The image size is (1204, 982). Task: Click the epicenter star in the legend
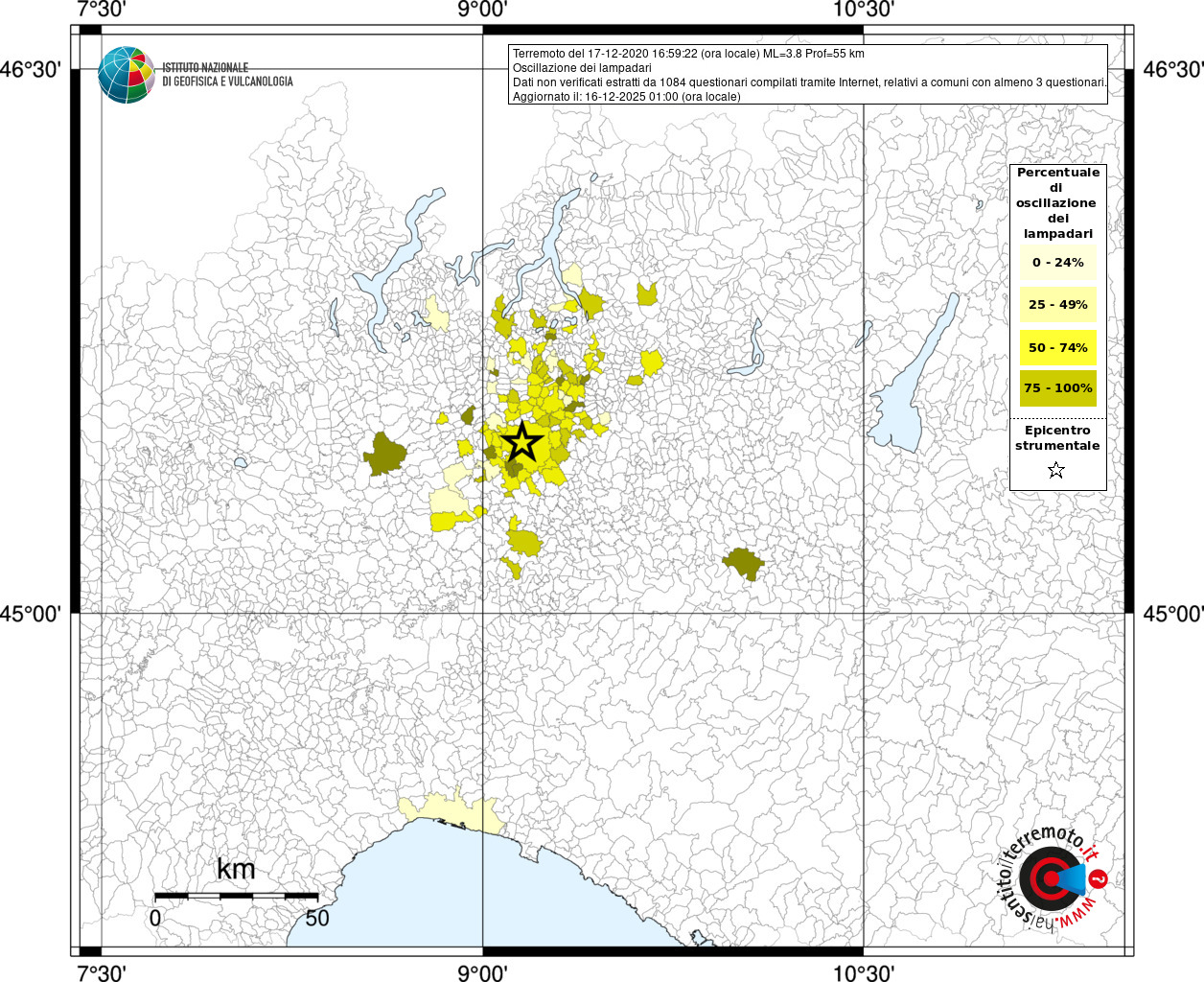point(1056,470)
